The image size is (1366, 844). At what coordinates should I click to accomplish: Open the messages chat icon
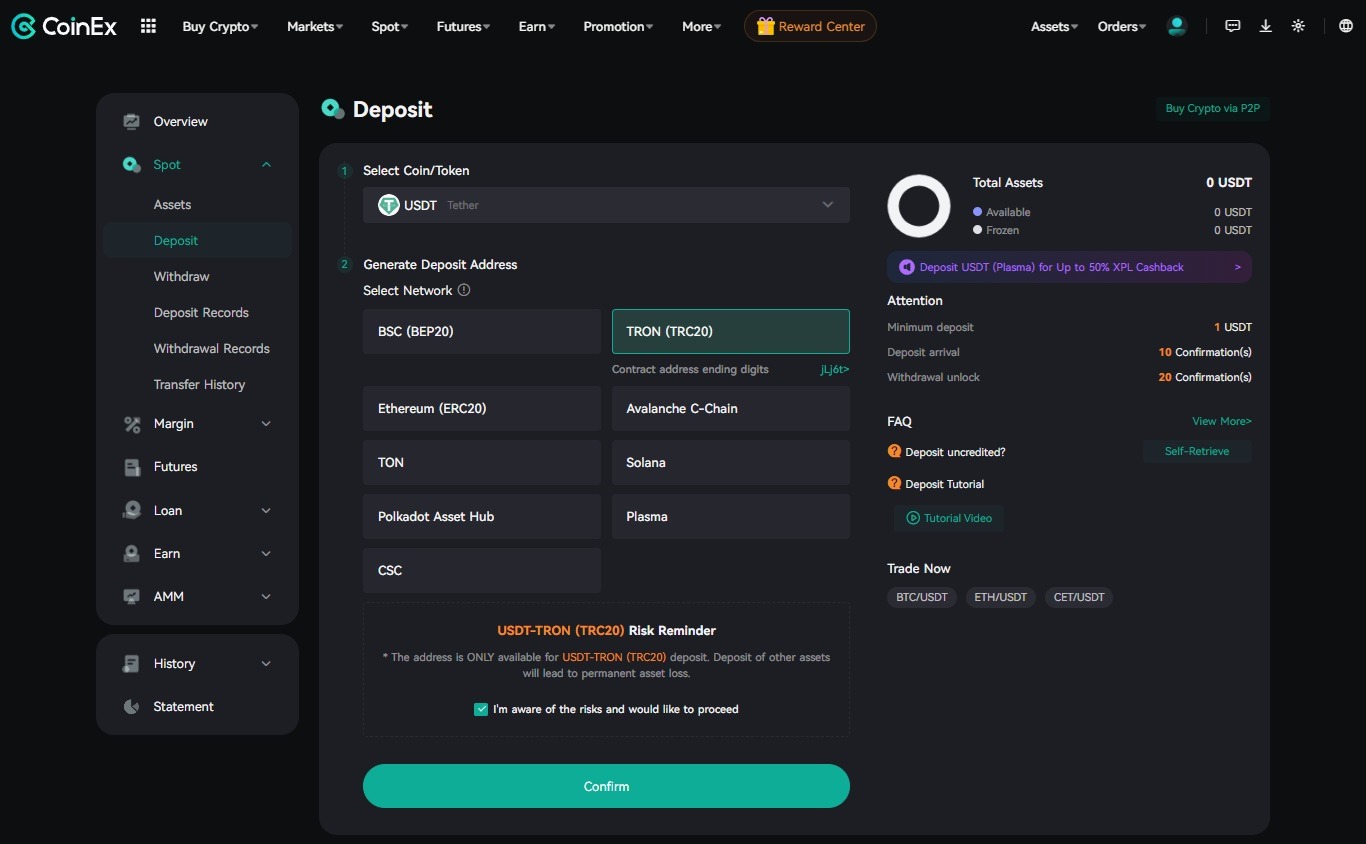[x=1233, y=27]
